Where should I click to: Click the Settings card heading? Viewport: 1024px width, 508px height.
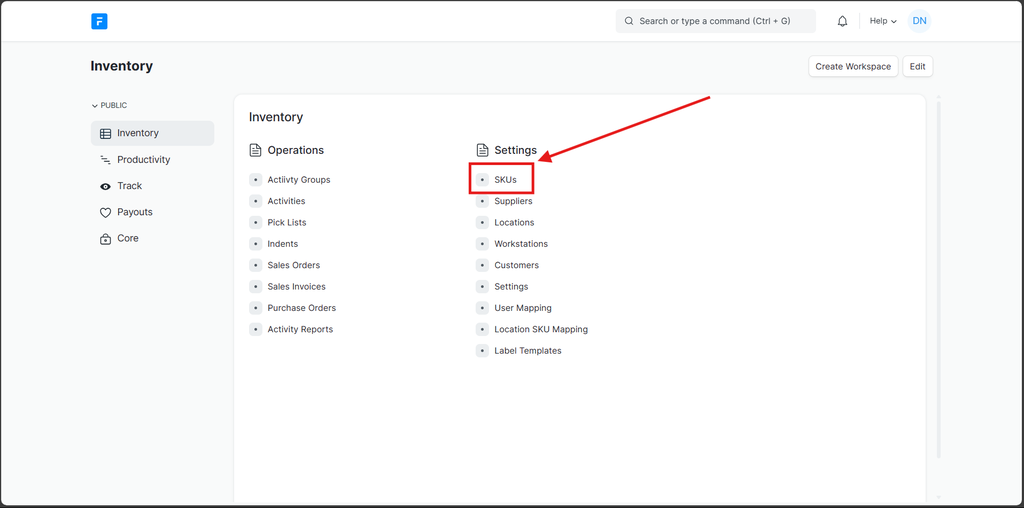click(x=515, y=150)
